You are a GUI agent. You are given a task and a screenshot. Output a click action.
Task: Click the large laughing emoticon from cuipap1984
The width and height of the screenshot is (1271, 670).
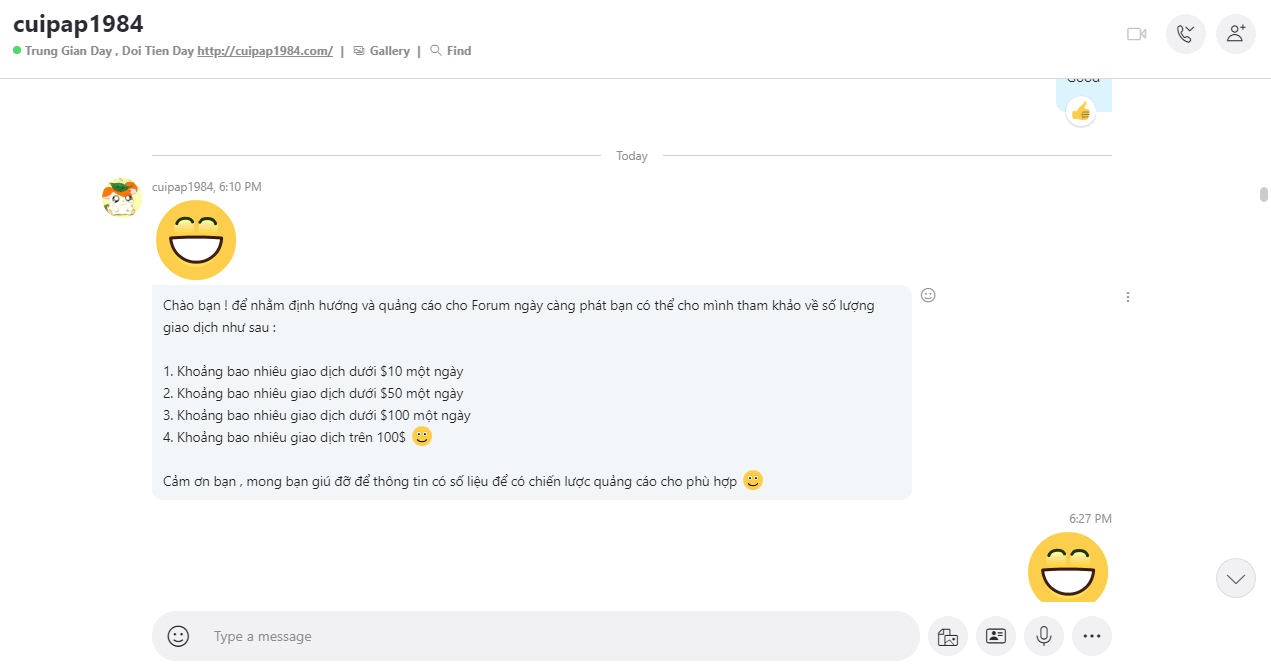click(196, 240)
